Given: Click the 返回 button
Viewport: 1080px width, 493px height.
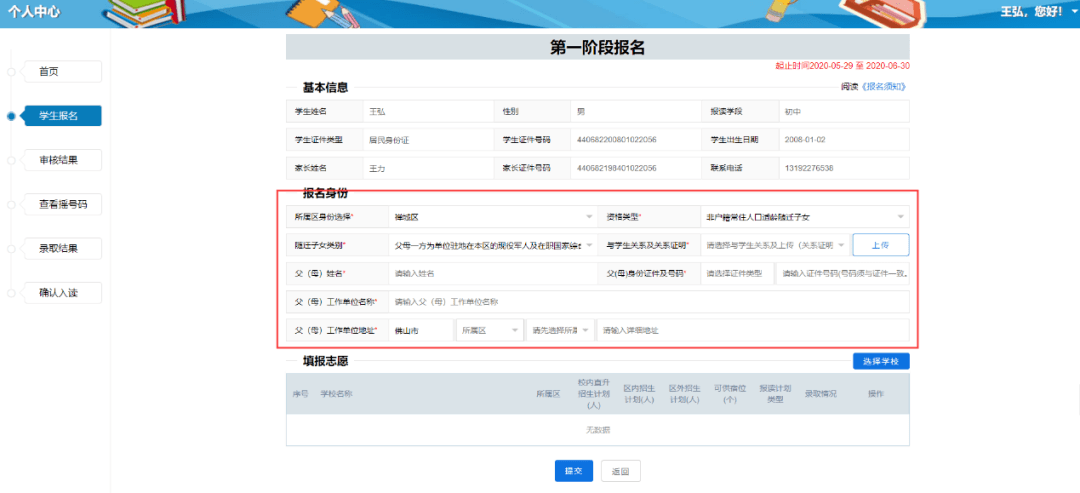Looking at the screenshot, I should (621, 471).
